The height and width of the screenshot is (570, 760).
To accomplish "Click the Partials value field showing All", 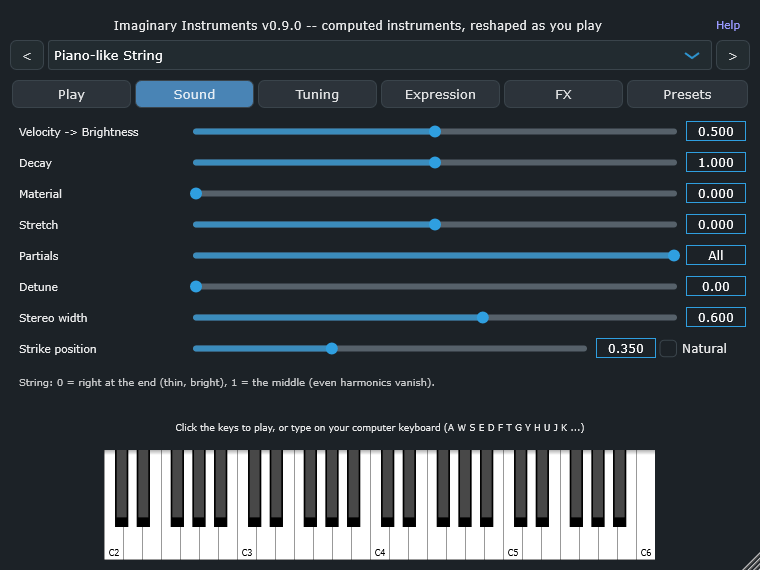I will coord(715,255).
